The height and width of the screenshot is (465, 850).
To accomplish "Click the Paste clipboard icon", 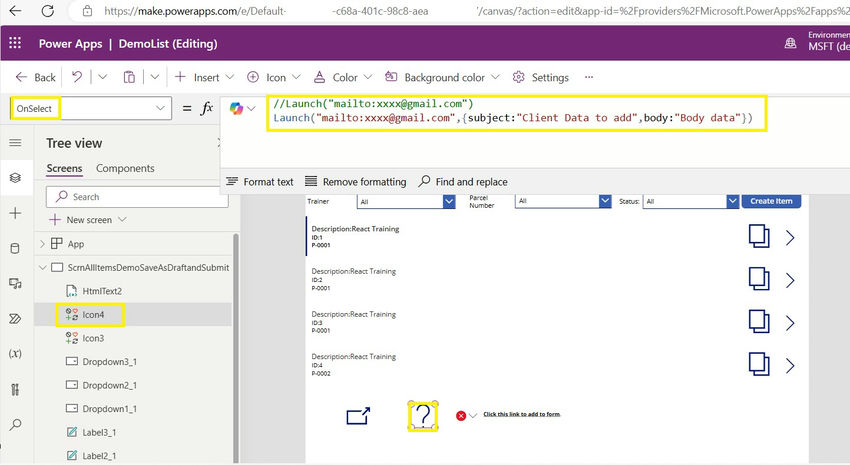I will click(129, 77).
